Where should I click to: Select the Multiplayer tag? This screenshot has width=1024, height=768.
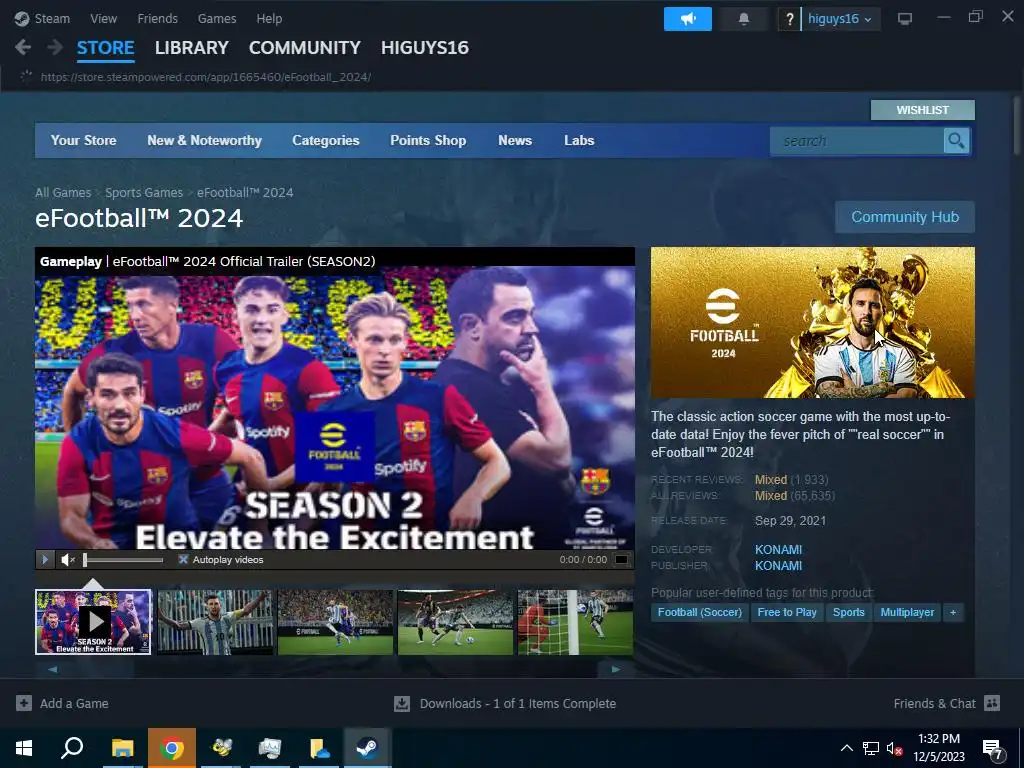click(907, 613)
